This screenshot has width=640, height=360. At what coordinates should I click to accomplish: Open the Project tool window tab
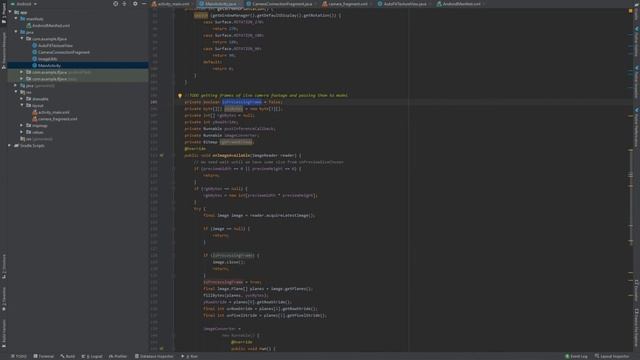click(x=4, y=14)
